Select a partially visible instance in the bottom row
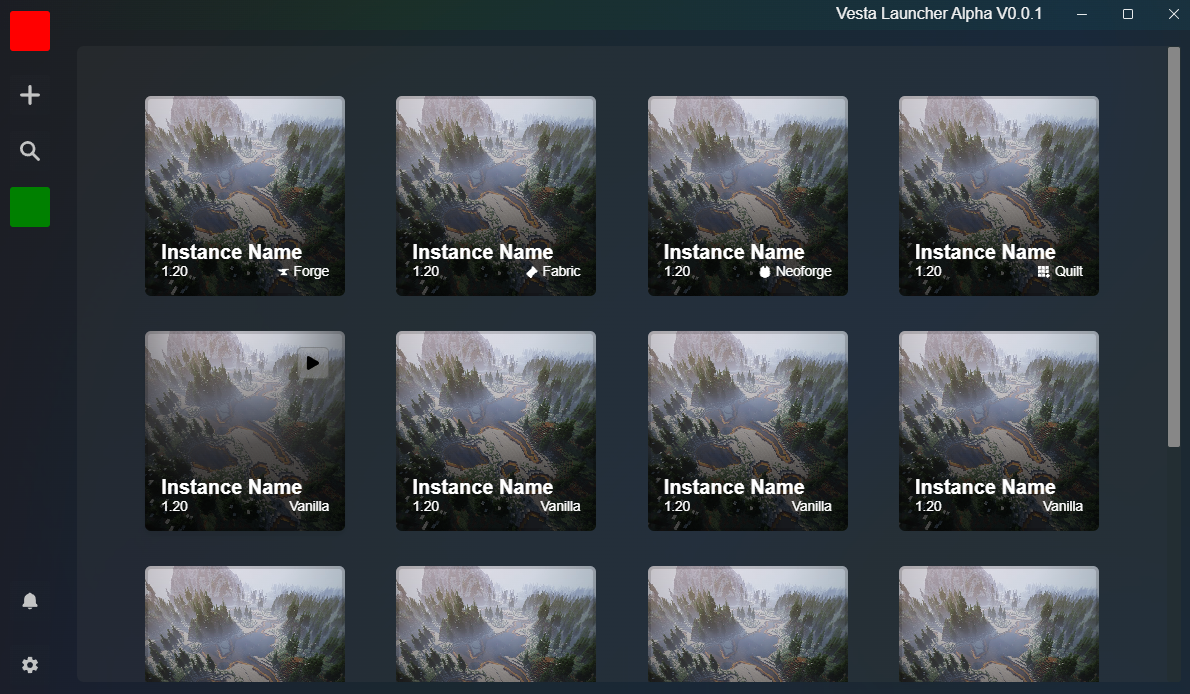Screen dimensions: 1190x694 pyautogui.click(x=245, y=625)
